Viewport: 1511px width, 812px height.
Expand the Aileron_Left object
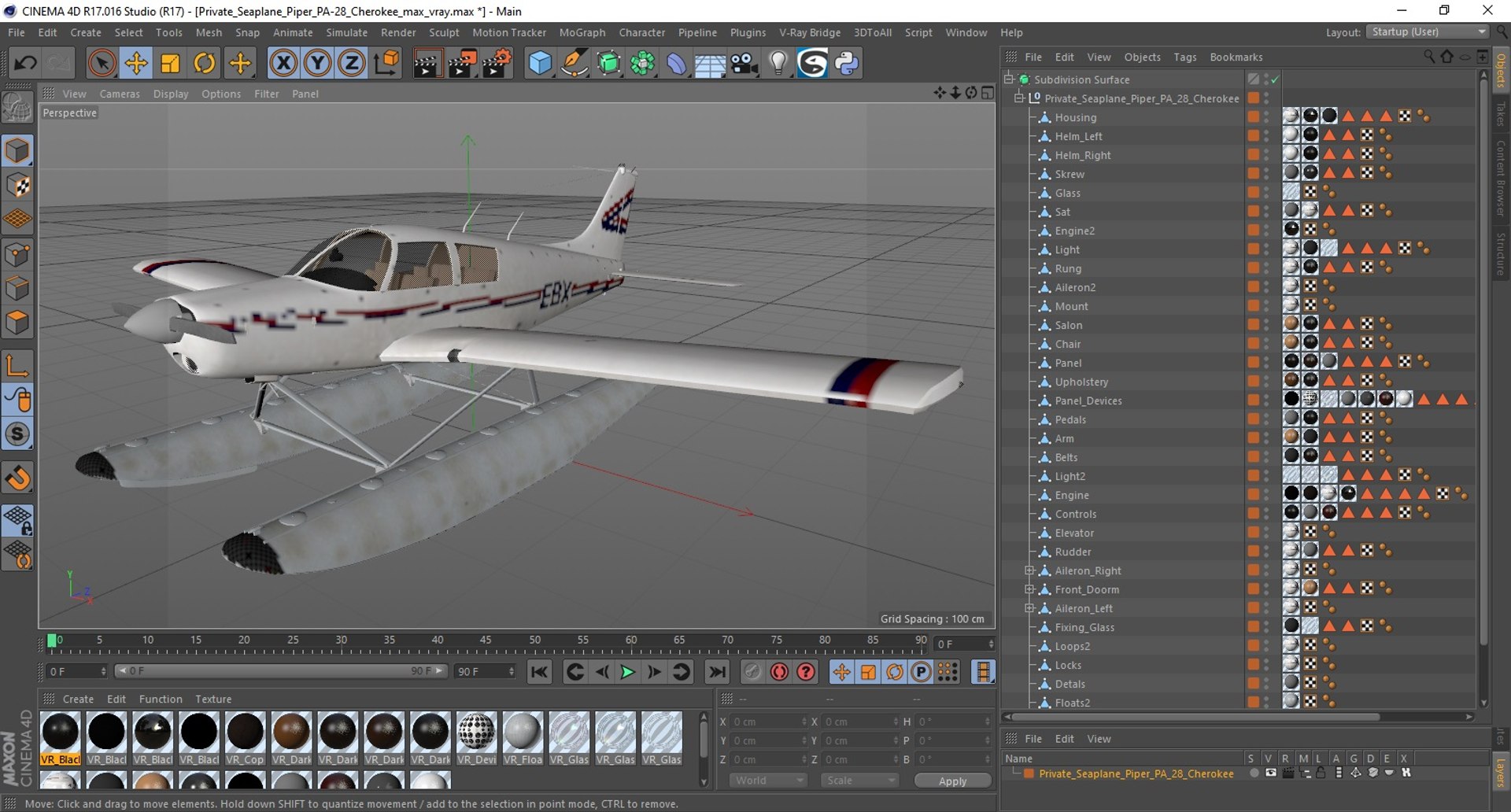[x=1029, y=608]
